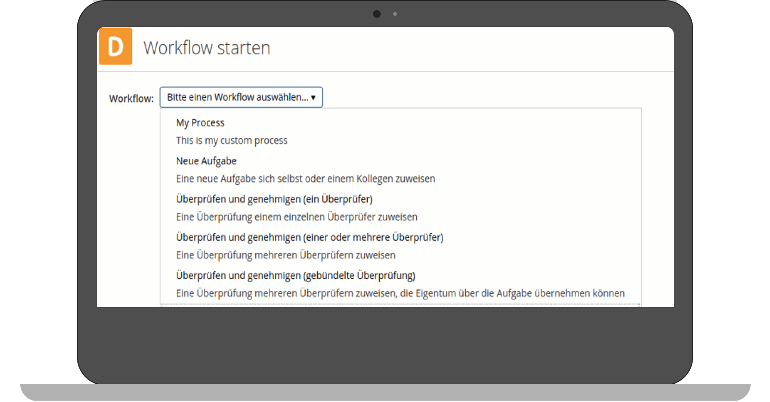
Task: Select 'My Process' workflow option
Action: click(x=200, y=123)
